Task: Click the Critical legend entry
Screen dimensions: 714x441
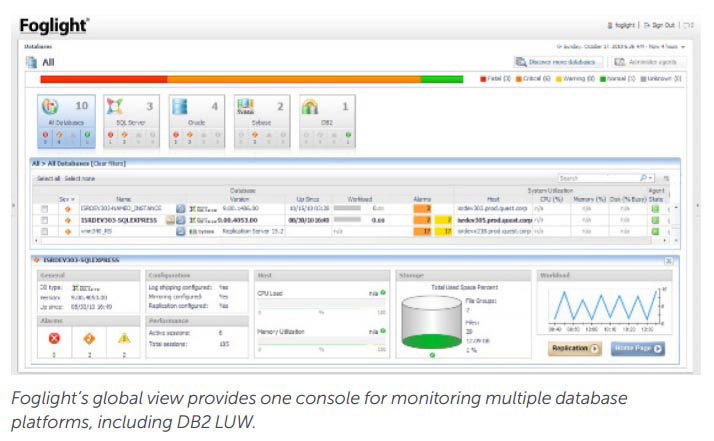Action: pos(533,79)
